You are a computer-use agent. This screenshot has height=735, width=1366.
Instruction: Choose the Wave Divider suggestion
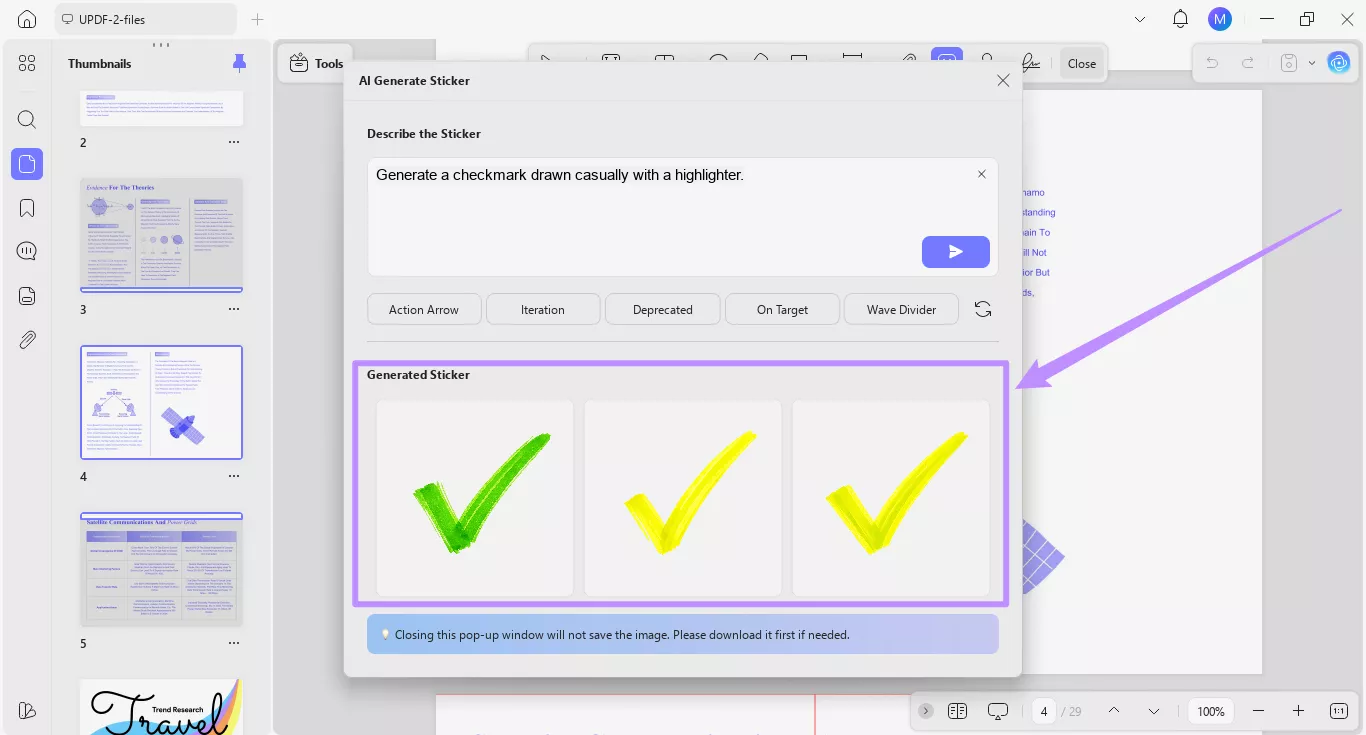901,309
